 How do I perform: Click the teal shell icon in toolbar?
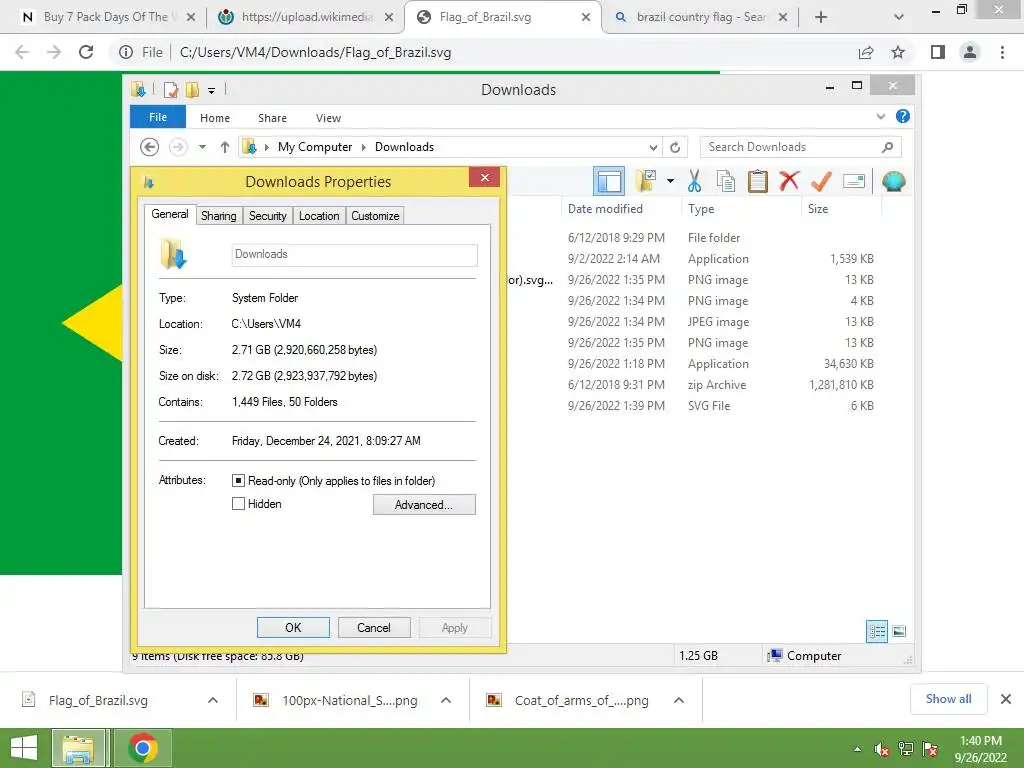[x=893, y=181]
